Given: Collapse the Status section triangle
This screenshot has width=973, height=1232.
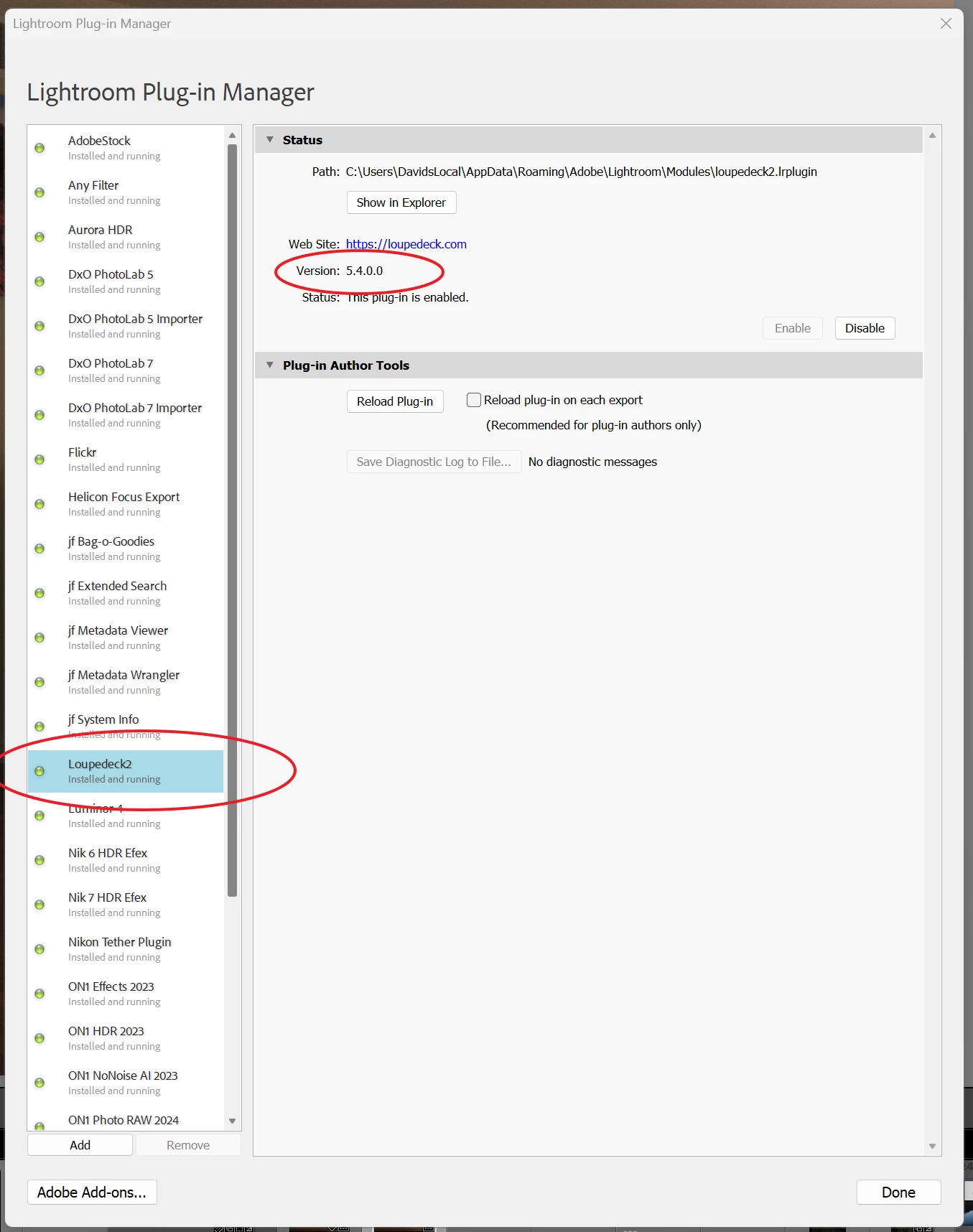Looking at the screenshot, I should pos(270,139).
